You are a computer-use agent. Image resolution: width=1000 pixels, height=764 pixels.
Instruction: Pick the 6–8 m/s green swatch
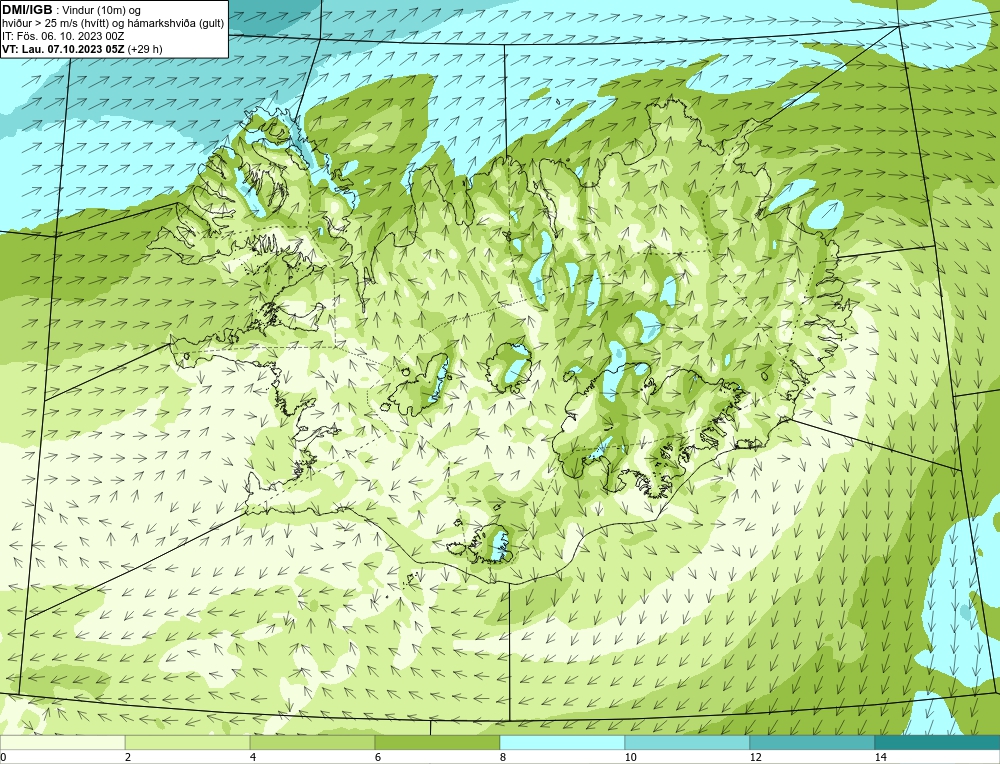(438, 742)
